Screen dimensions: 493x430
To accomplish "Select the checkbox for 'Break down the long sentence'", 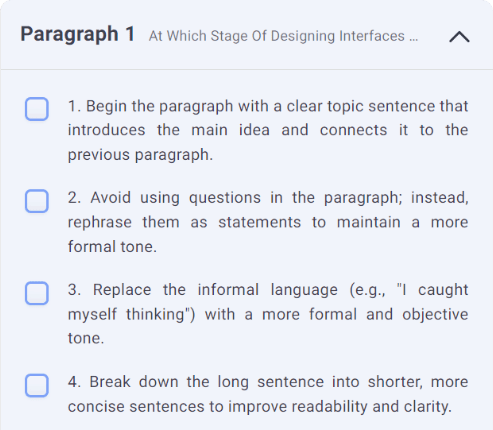I will tap(37, 385).
